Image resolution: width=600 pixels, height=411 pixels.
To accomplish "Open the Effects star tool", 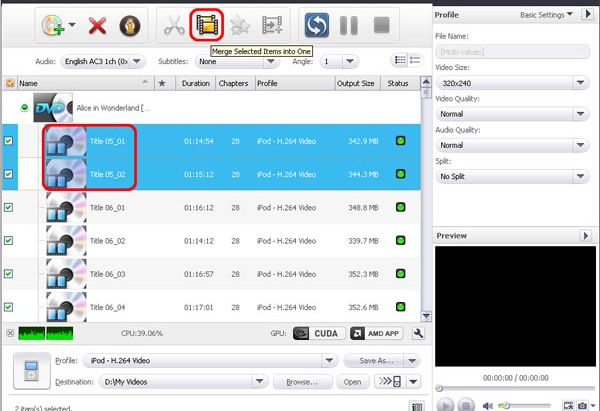I will [240, 26].
